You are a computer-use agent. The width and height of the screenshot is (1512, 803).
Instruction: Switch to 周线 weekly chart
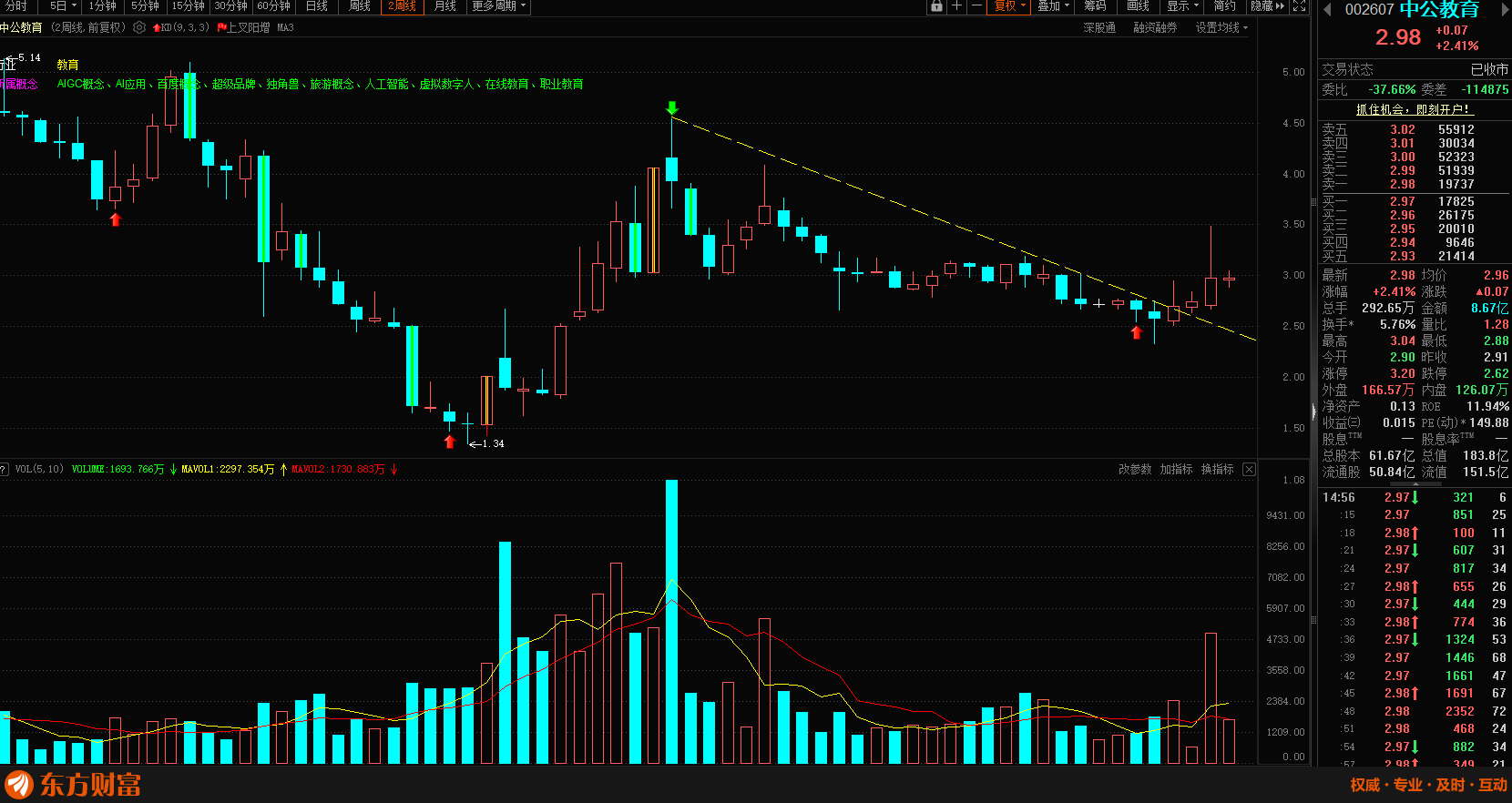pos(360,5)
